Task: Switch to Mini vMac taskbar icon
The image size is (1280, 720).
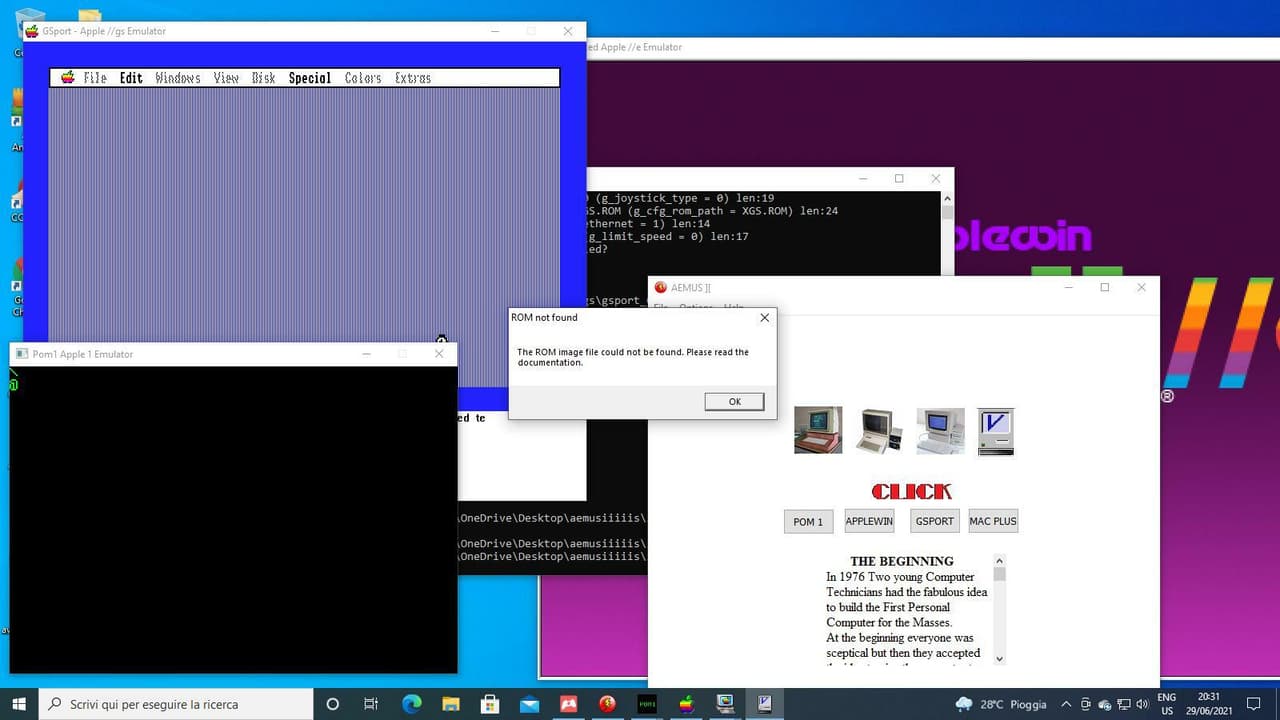Action: (764, 704)
